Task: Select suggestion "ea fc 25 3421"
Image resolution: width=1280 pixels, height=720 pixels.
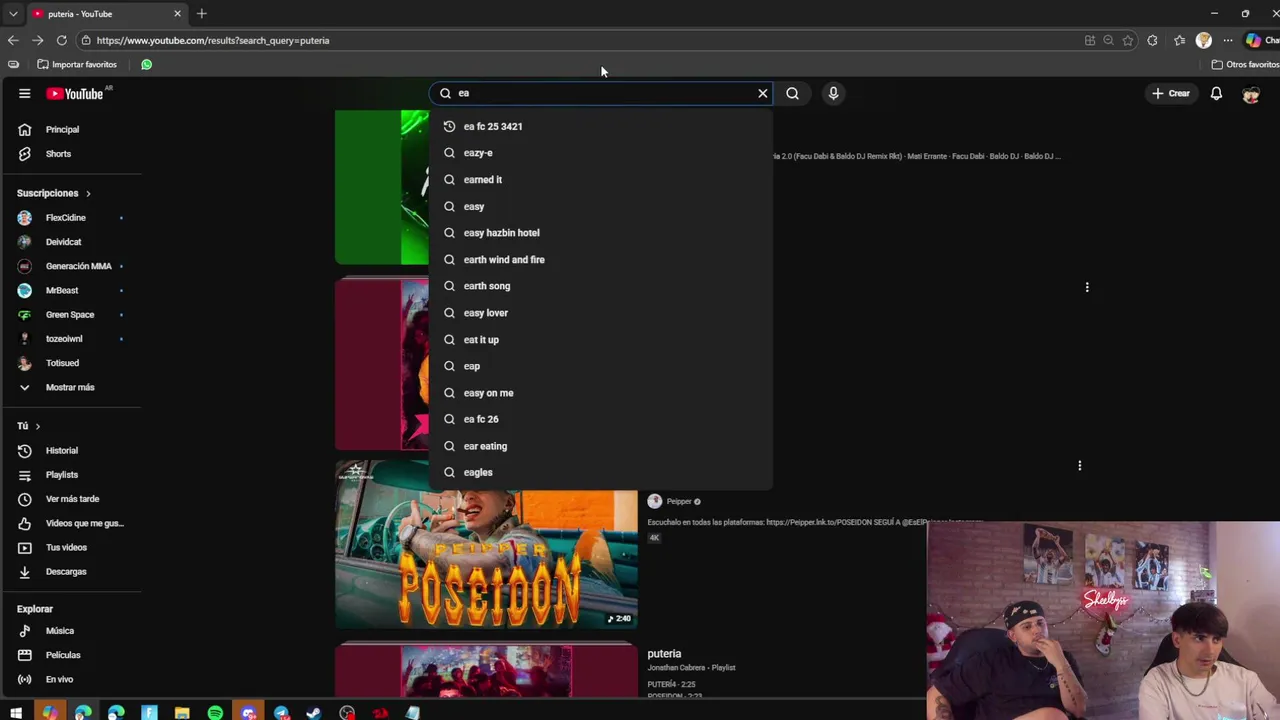Action: [x=600, y=126]
